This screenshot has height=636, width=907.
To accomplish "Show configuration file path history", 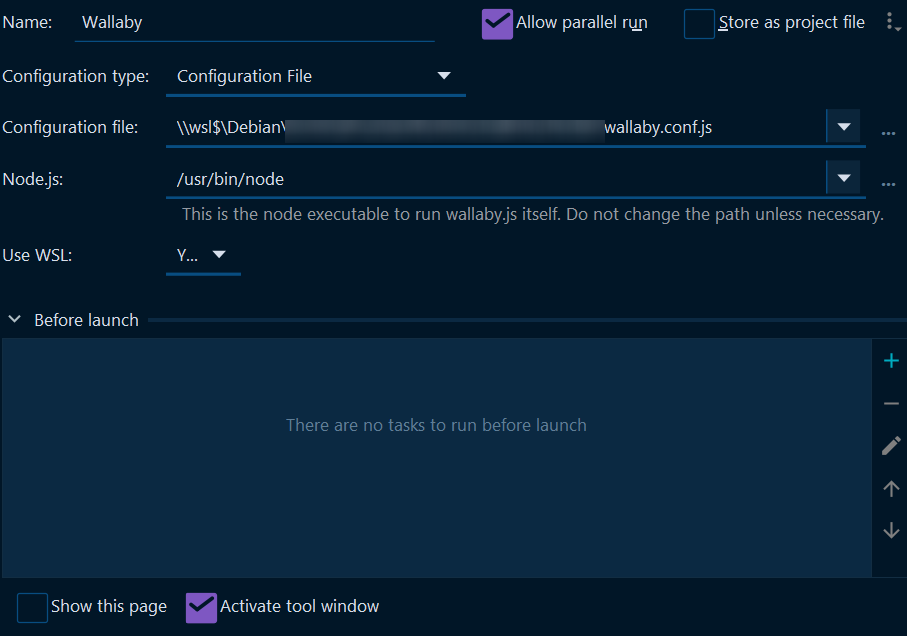I will coord(844,127).
